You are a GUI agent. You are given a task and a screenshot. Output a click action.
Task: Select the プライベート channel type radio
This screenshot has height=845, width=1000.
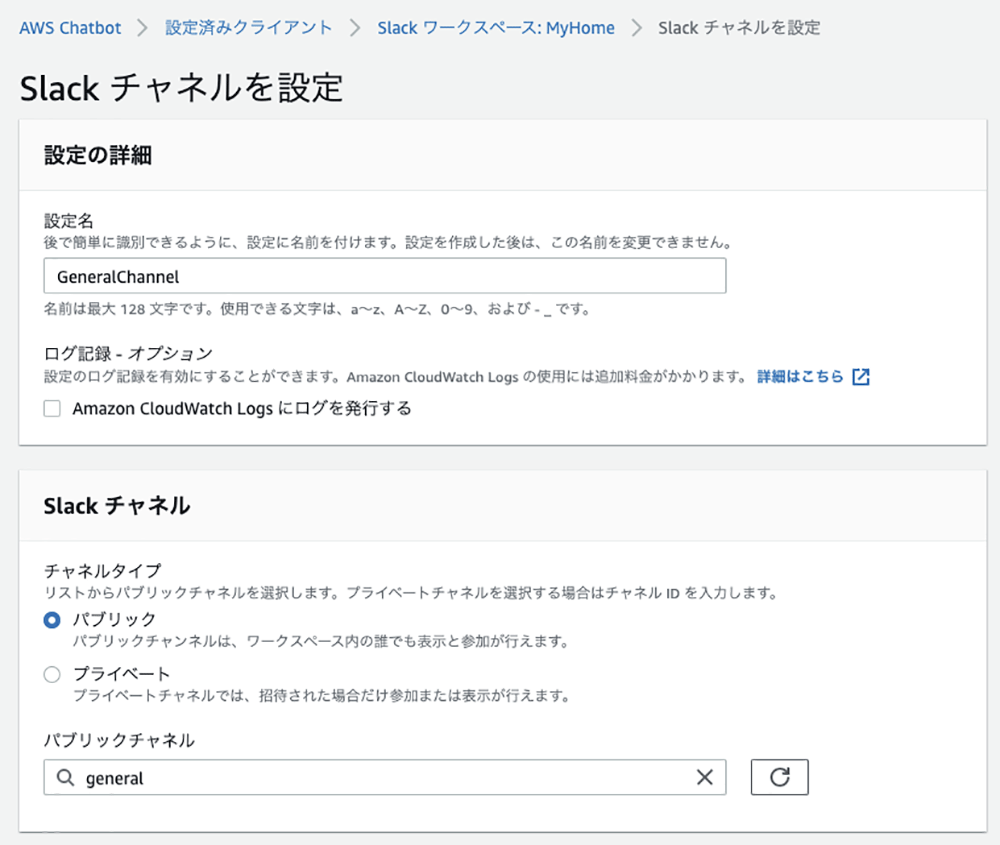coord(52,674)
